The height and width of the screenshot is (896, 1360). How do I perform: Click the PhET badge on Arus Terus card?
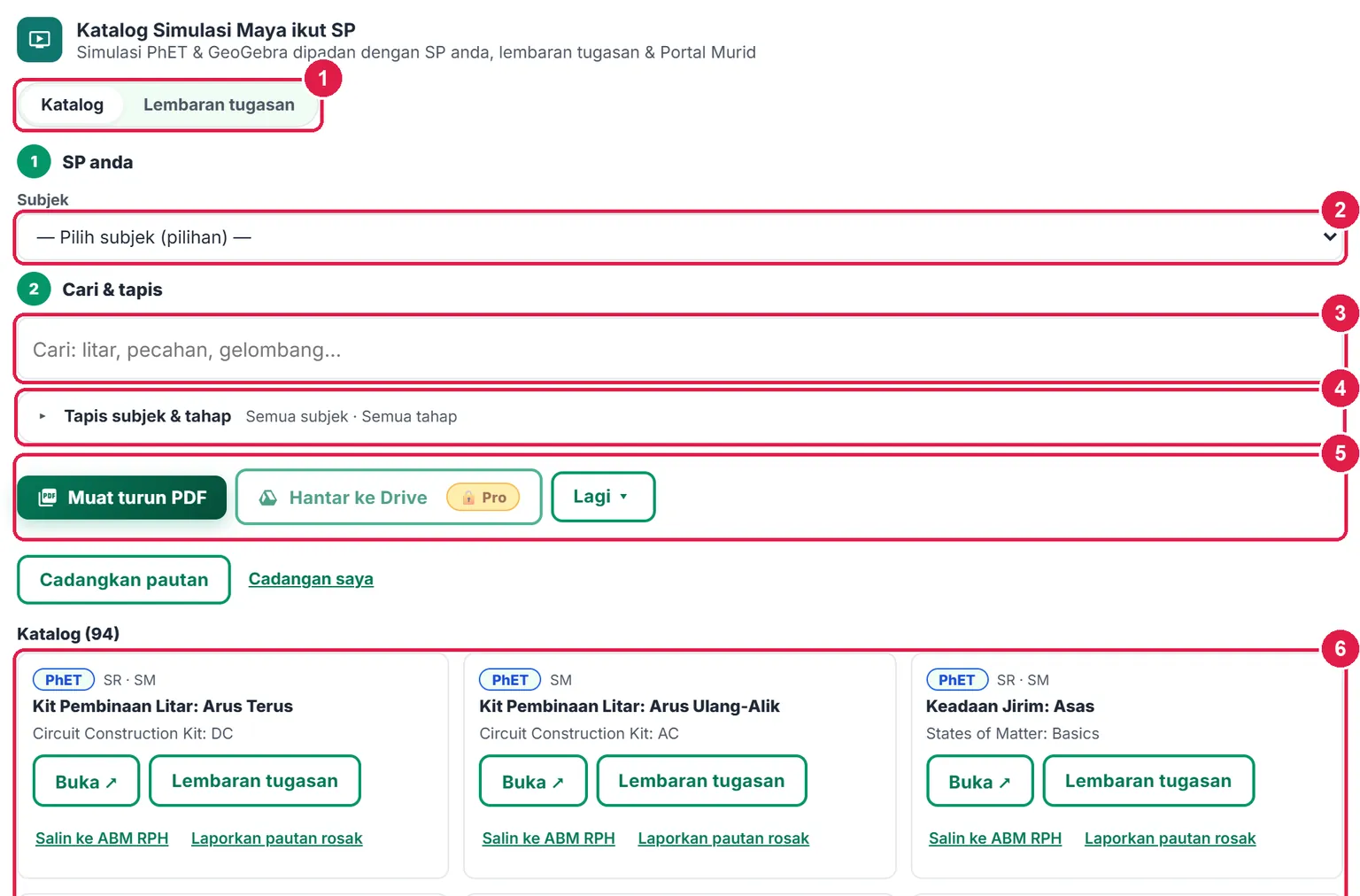(x=64, y=680)
